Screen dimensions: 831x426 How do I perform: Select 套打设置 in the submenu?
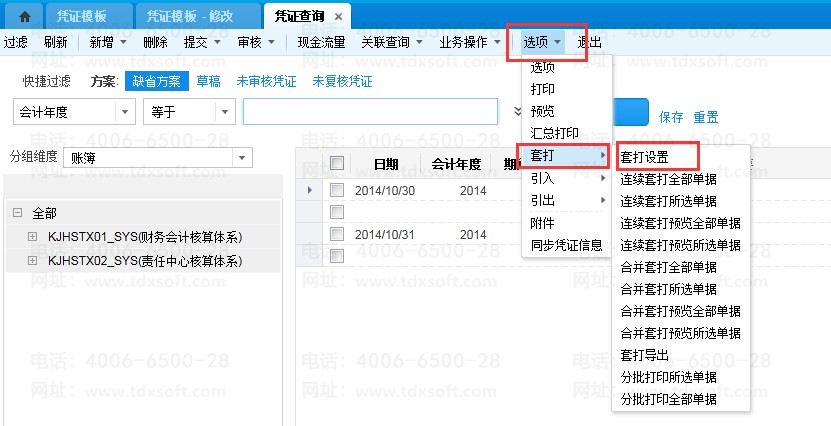(644, 157)
